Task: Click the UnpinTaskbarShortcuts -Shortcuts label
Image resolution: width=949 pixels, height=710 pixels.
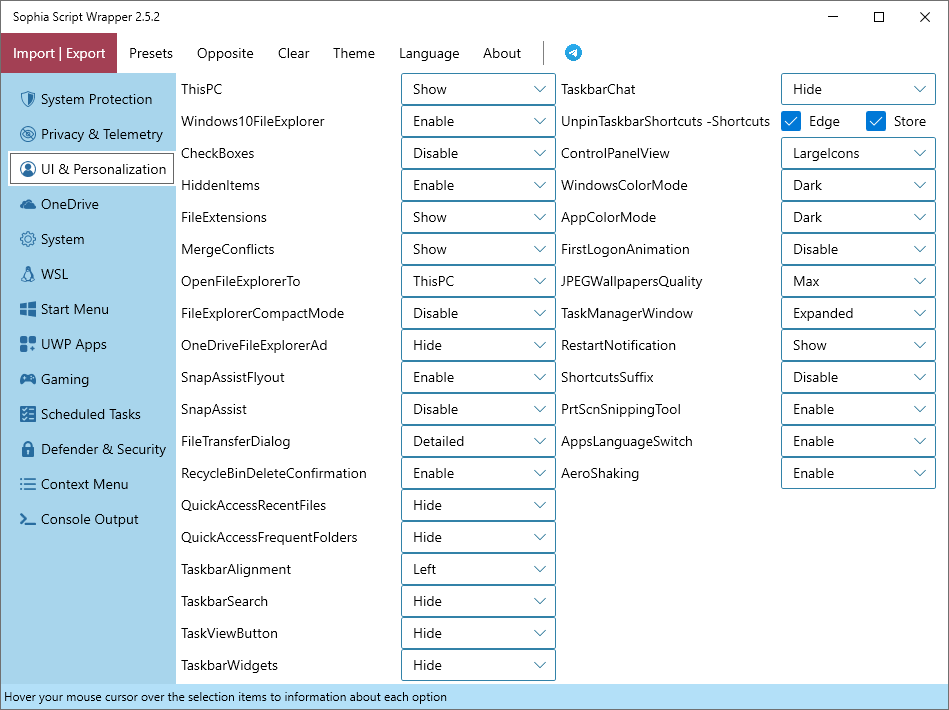Action: [x=665, y=121]
